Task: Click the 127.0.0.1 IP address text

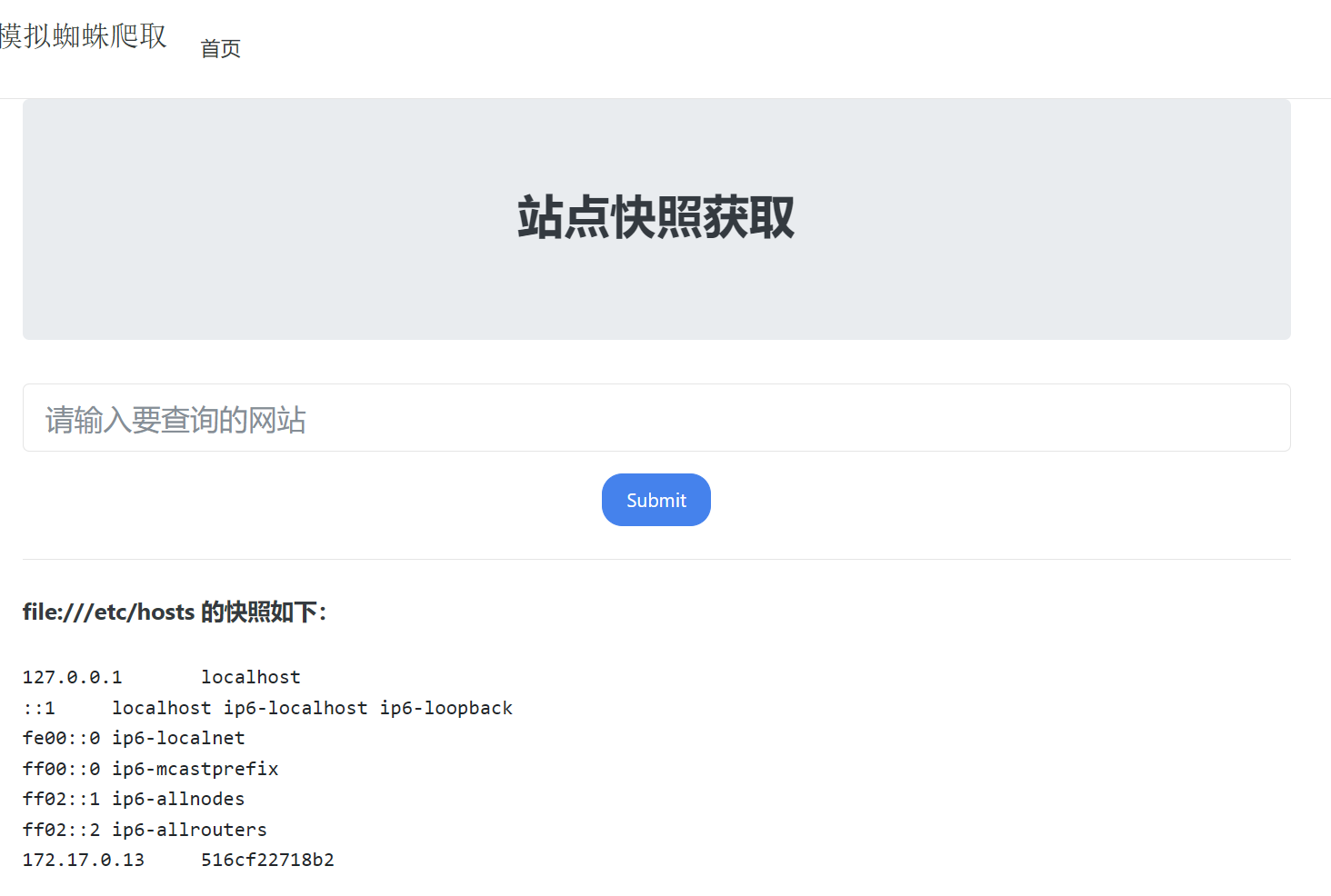Action: click(x=72, y=677)
